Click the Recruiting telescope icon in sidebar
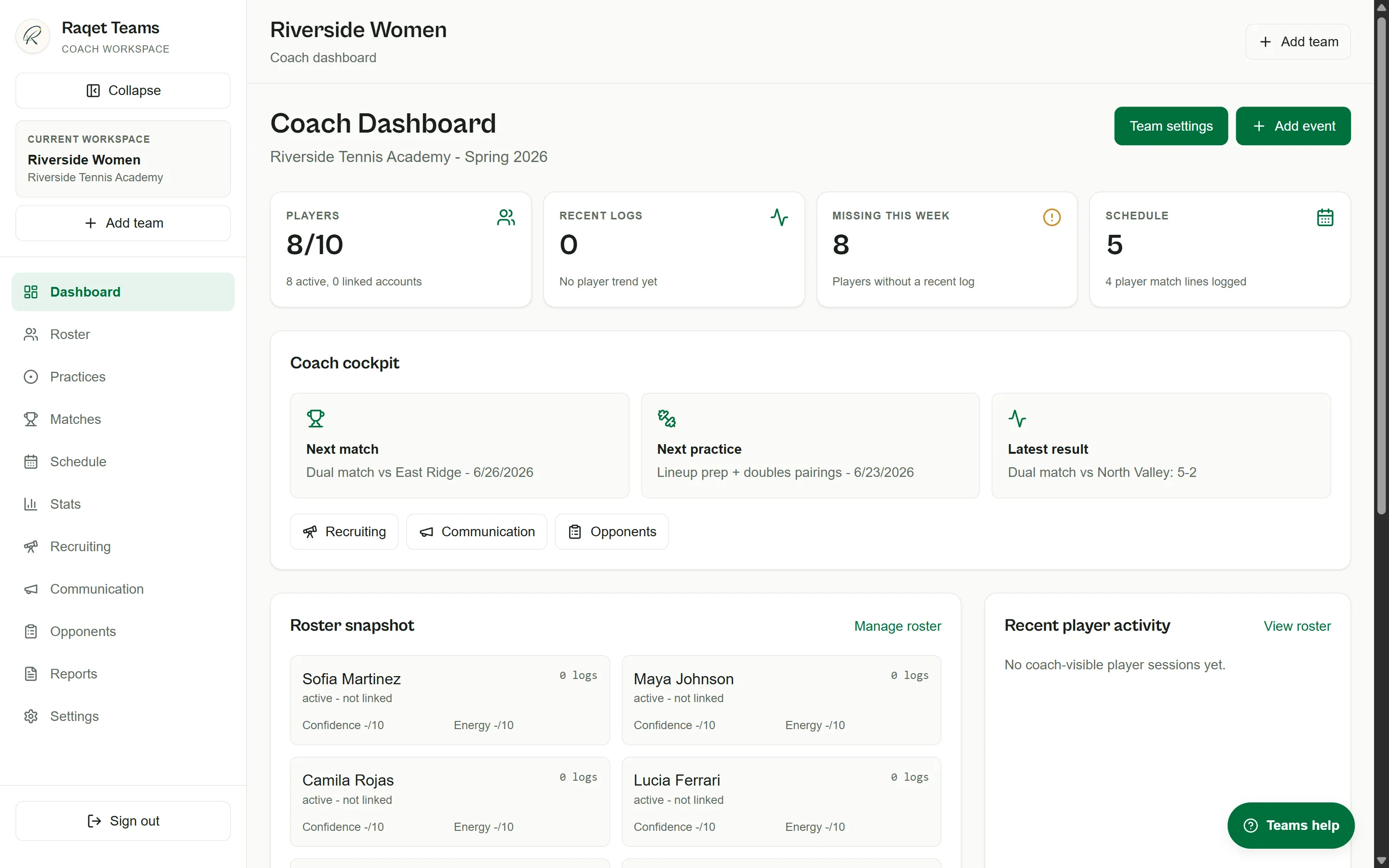Image resolution: width=1389 pixels, height=868 pixels. pos(31,546)
